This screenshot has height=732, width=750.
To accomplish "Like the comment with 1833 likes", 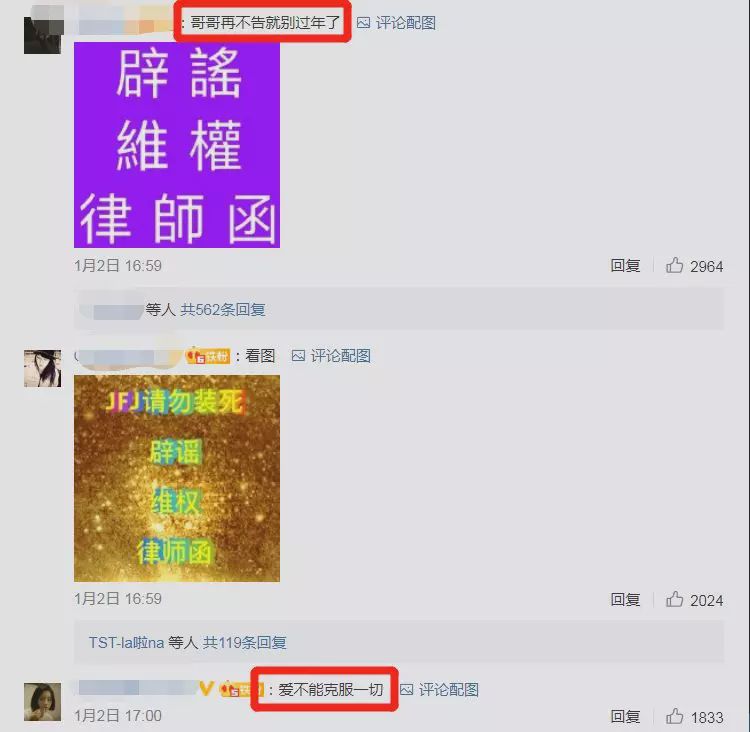I will click(x=674, y=716).
